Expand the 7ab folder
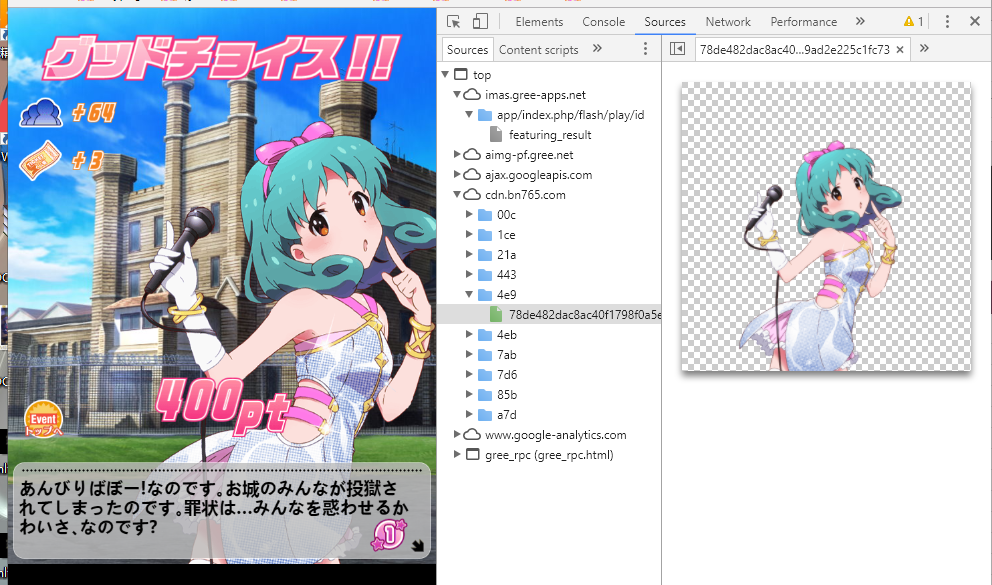 (469, 354)
